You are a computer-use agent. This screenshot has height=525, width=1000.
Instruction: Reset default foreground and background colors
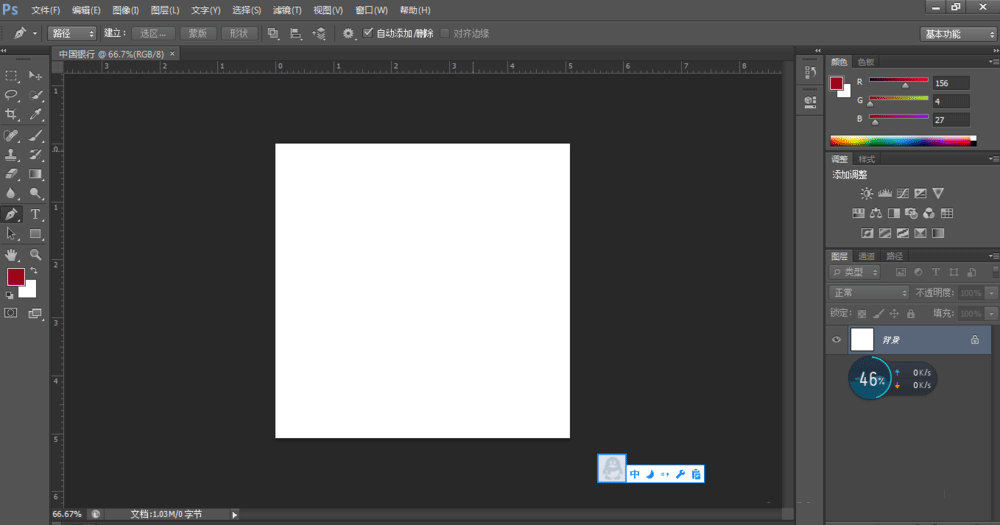(x=10, y=295)
